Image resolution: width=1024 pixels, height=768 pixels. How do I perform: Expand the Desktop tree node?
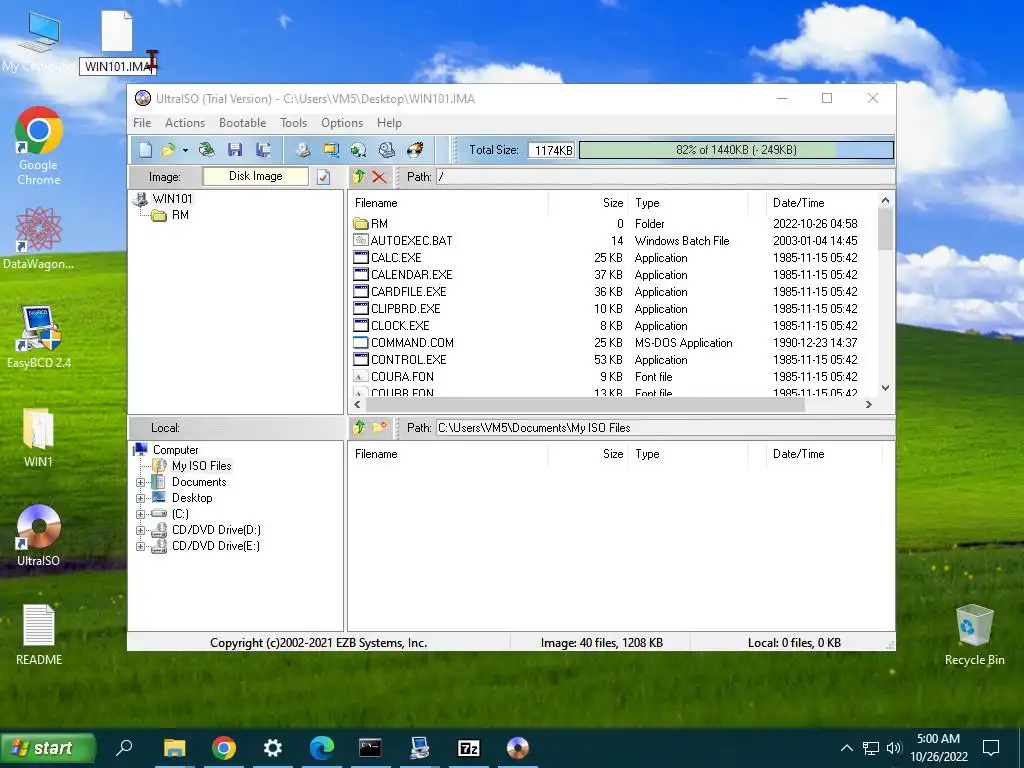tap(140, 498)
